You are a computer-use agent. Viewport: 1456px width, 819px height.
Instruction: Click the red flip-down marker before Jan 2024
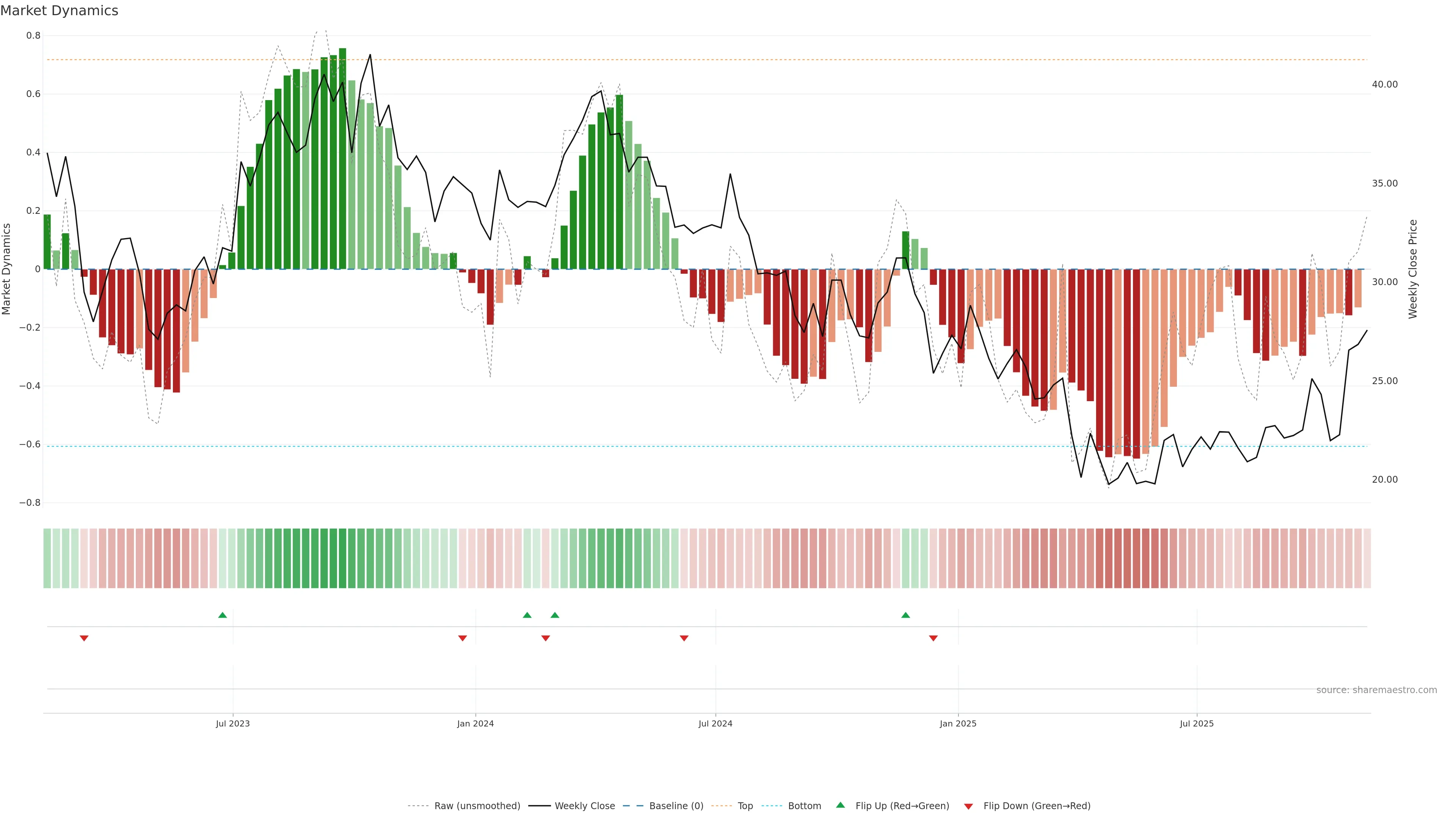pyautogui.click(x=462, y=638)
